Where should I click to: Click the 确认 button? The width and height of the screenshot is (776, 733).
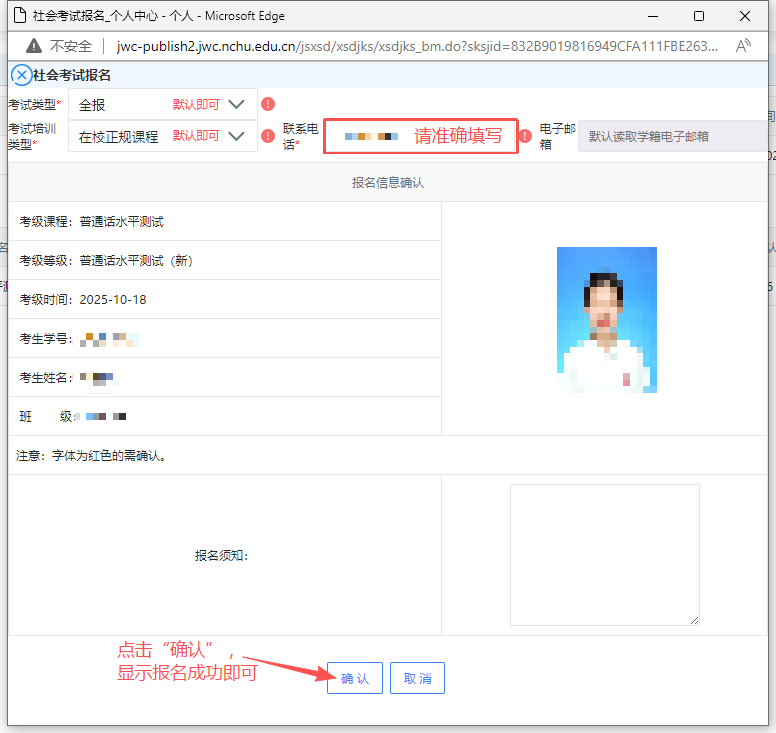(355, 678)
